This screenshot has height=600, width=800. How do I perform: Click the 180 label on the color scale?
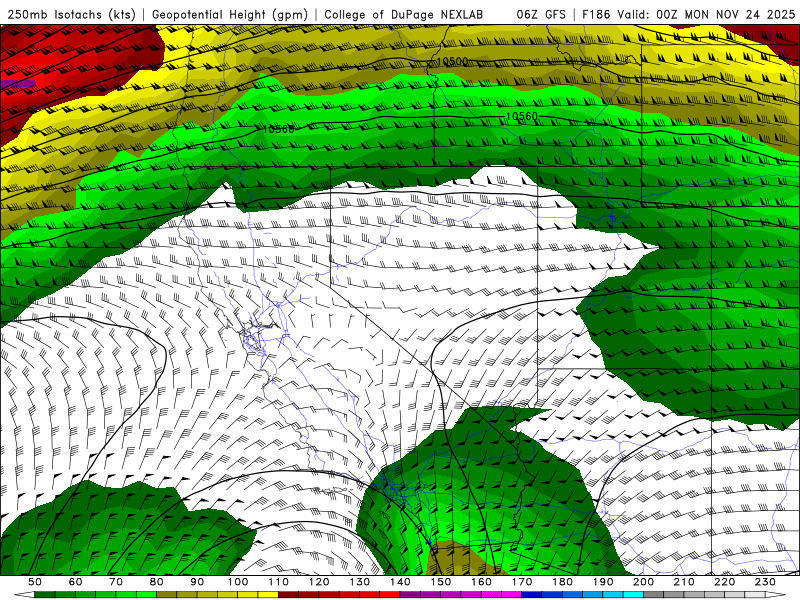[562, 582]
